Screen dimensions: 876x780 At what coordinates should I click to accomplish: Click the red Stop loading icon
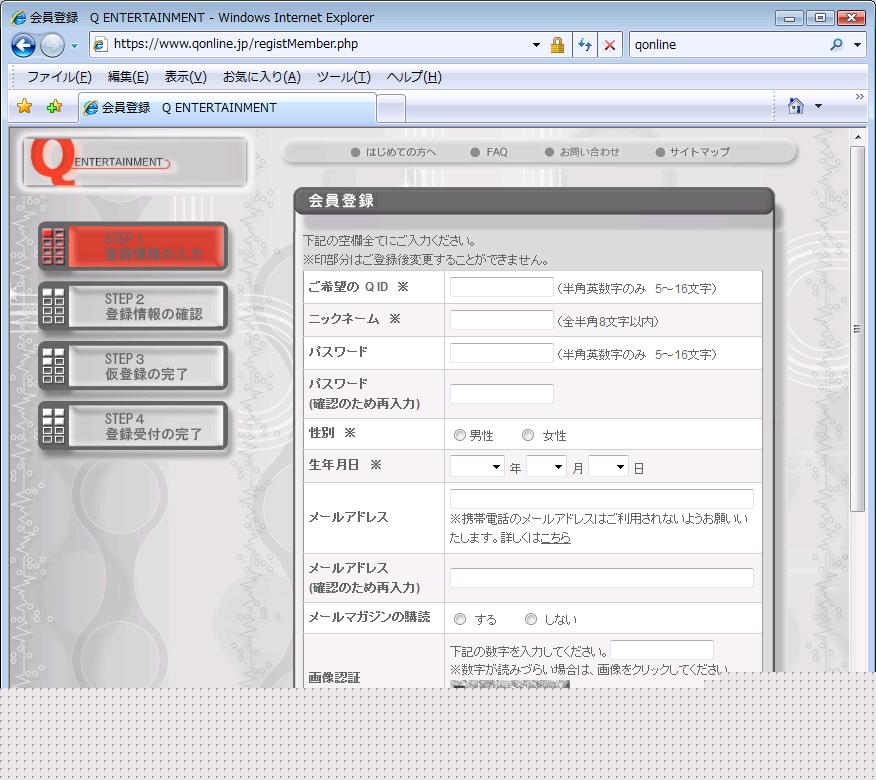pos(610,45)
